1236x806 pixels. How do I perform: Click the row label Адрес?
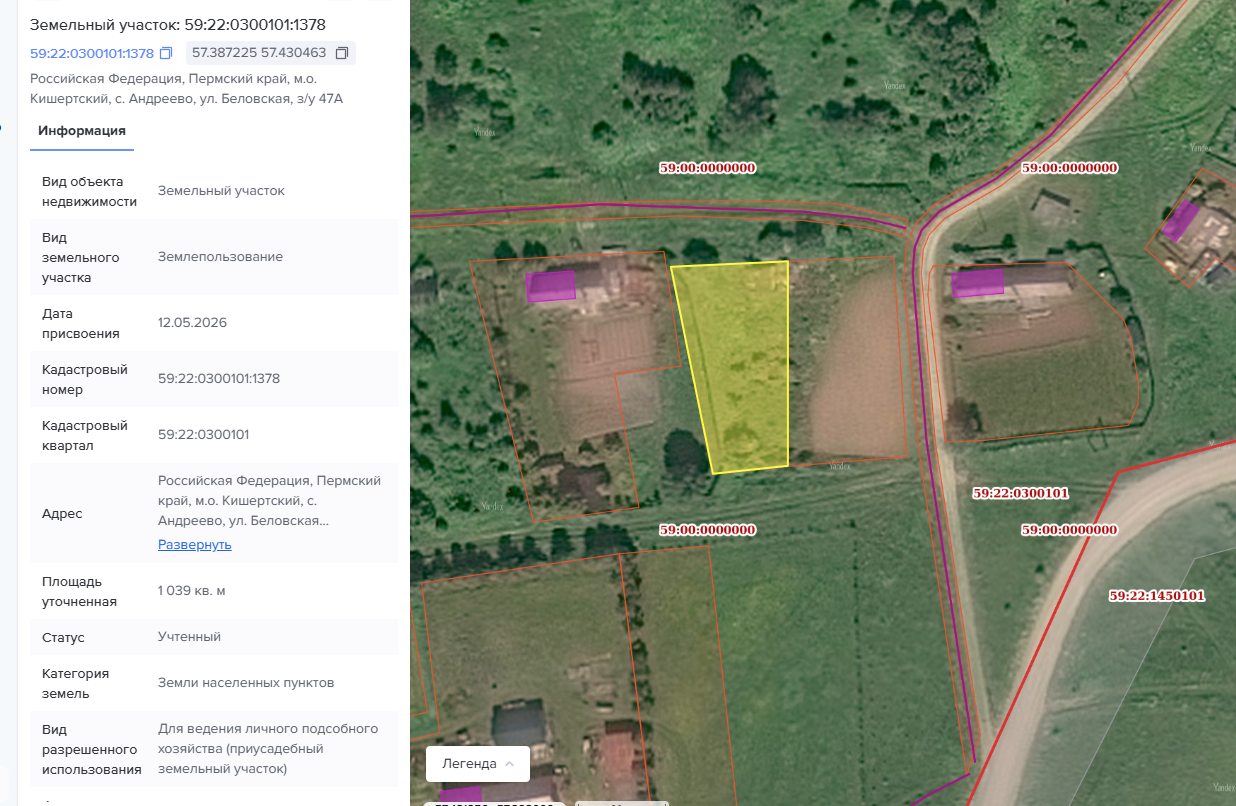coord(62,514)
